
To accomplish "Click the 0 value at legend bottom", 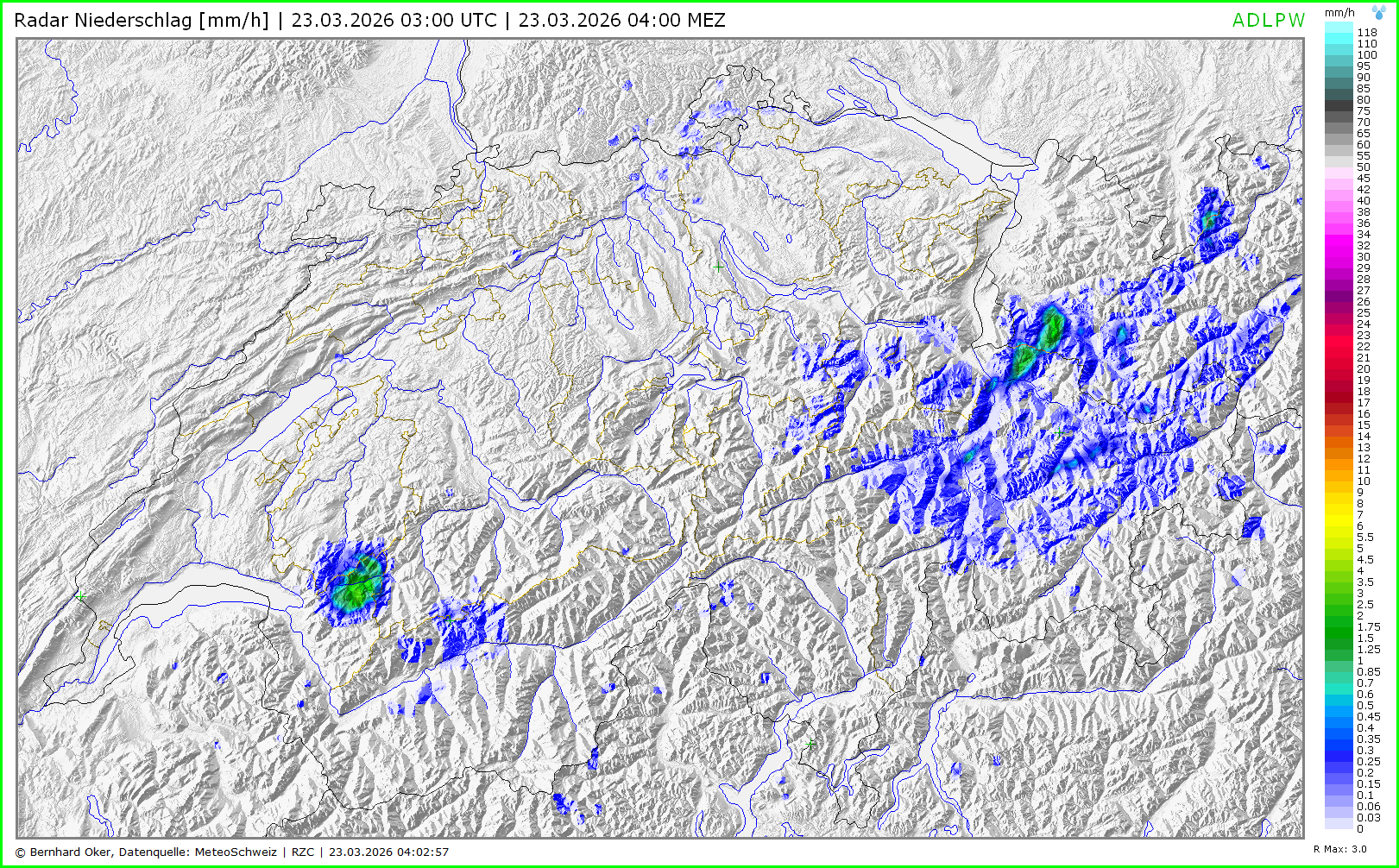I will coord(1360,829).
